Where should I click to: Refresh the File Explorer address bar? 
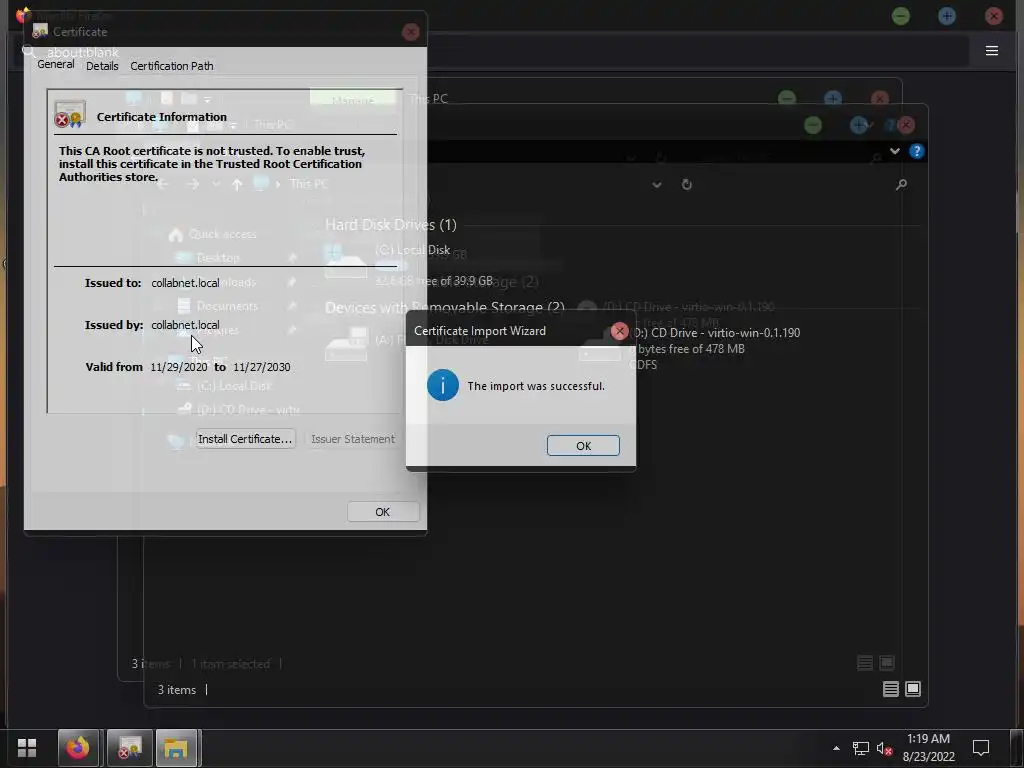click(x=686, y=185)
